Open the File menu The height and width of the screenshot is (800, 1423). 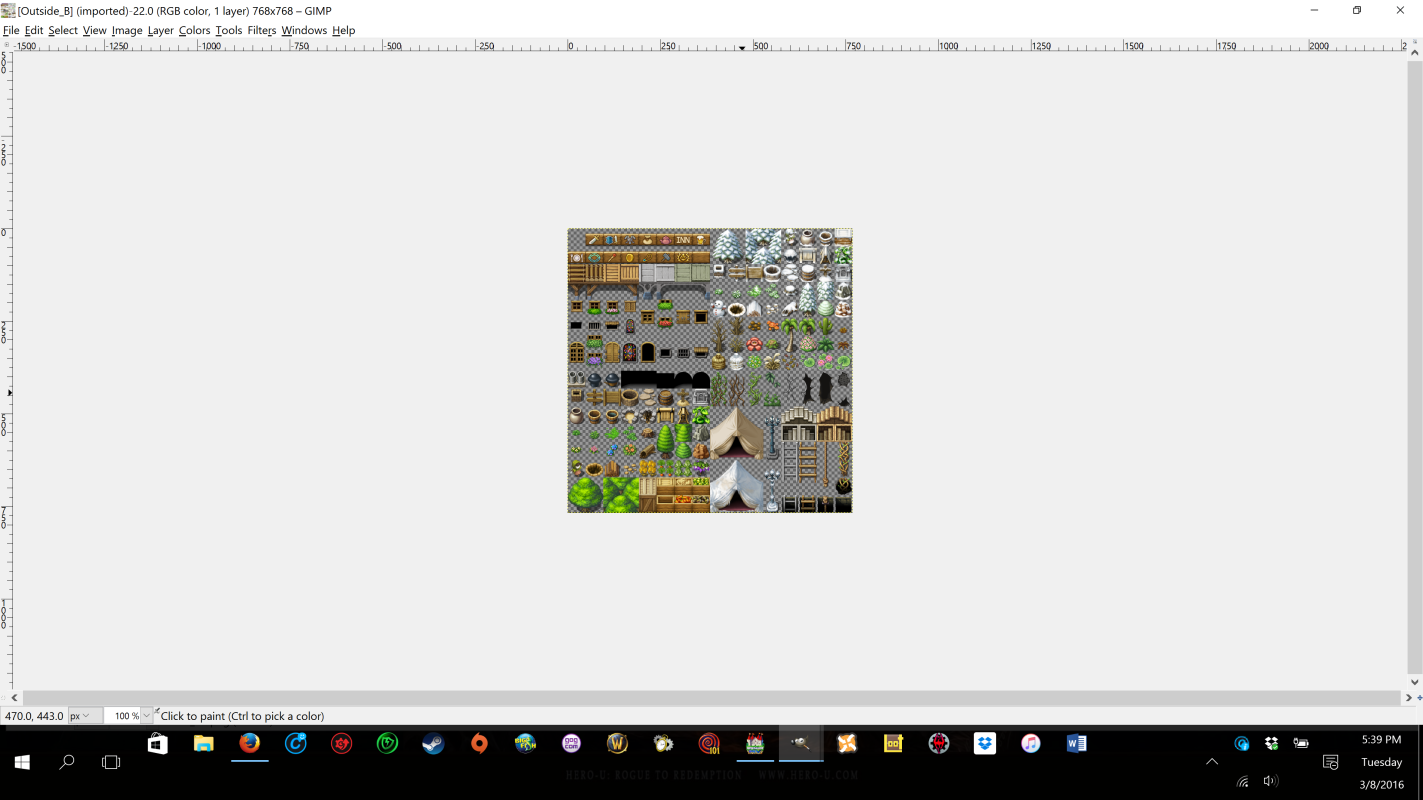click(x=11, y=30)
